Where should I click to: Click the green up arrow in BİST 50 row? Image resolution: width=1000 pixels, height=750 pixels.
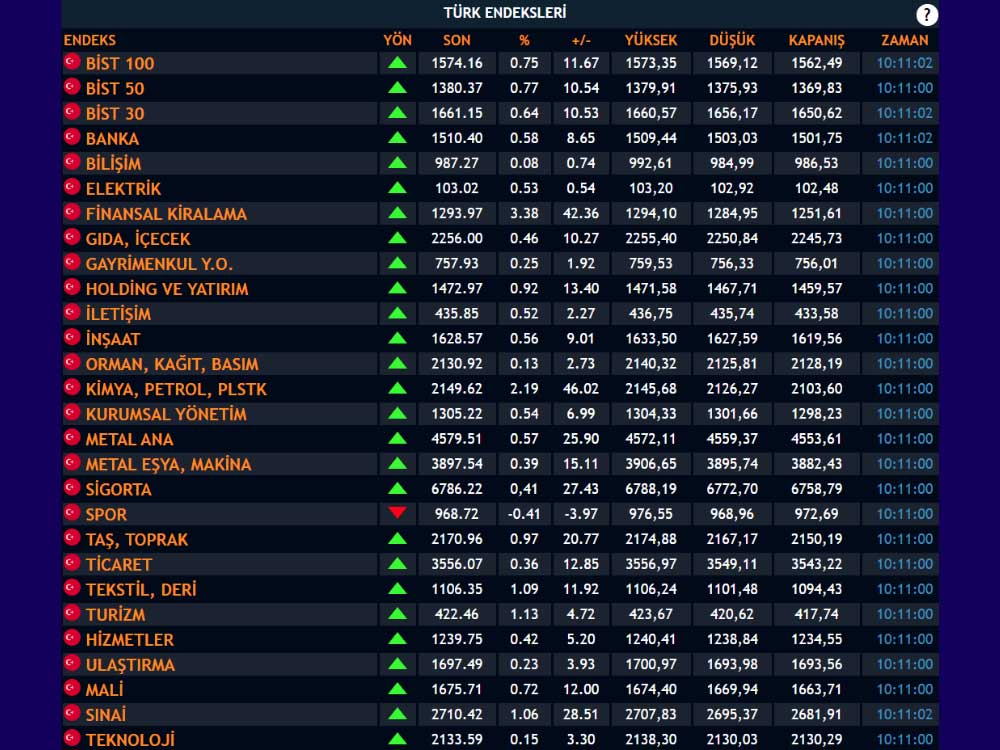(x=397, y=87)
